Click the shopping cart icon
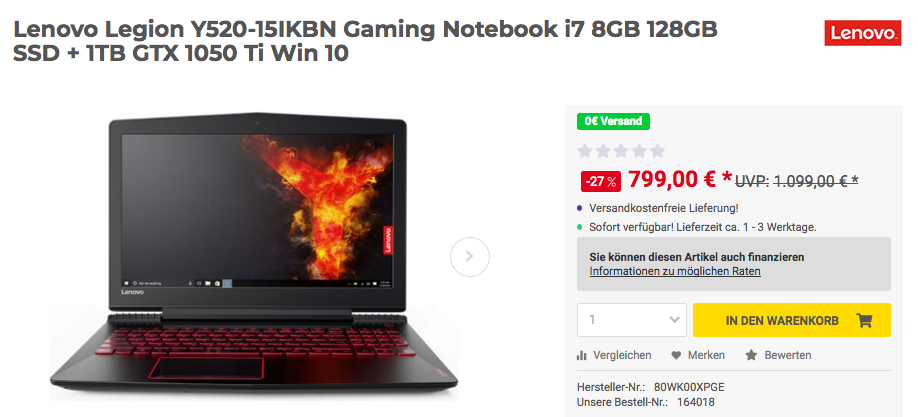918x417 pixels. coord(864,320)
